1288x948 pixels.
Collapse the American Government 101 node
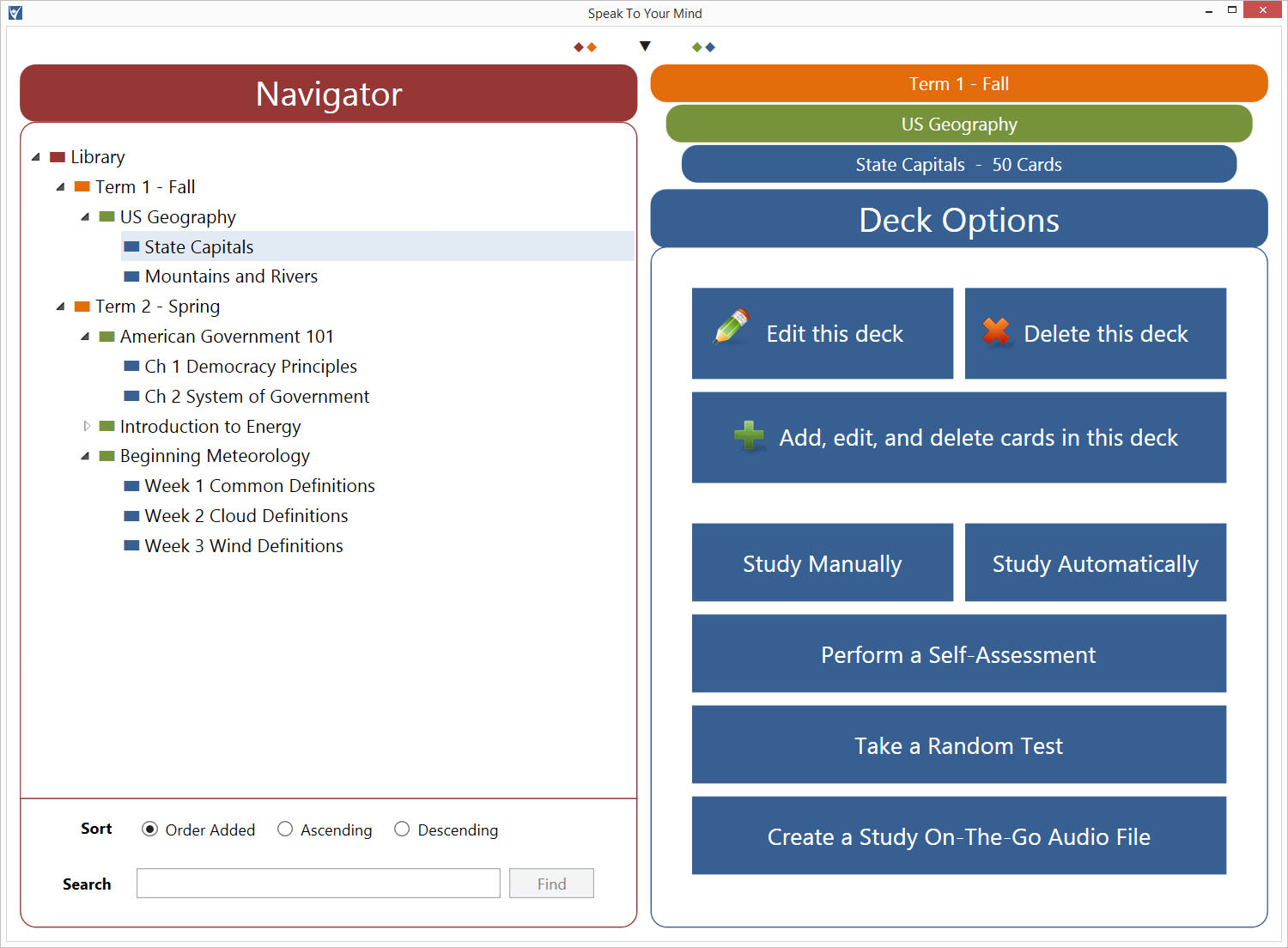pos(85,337)
